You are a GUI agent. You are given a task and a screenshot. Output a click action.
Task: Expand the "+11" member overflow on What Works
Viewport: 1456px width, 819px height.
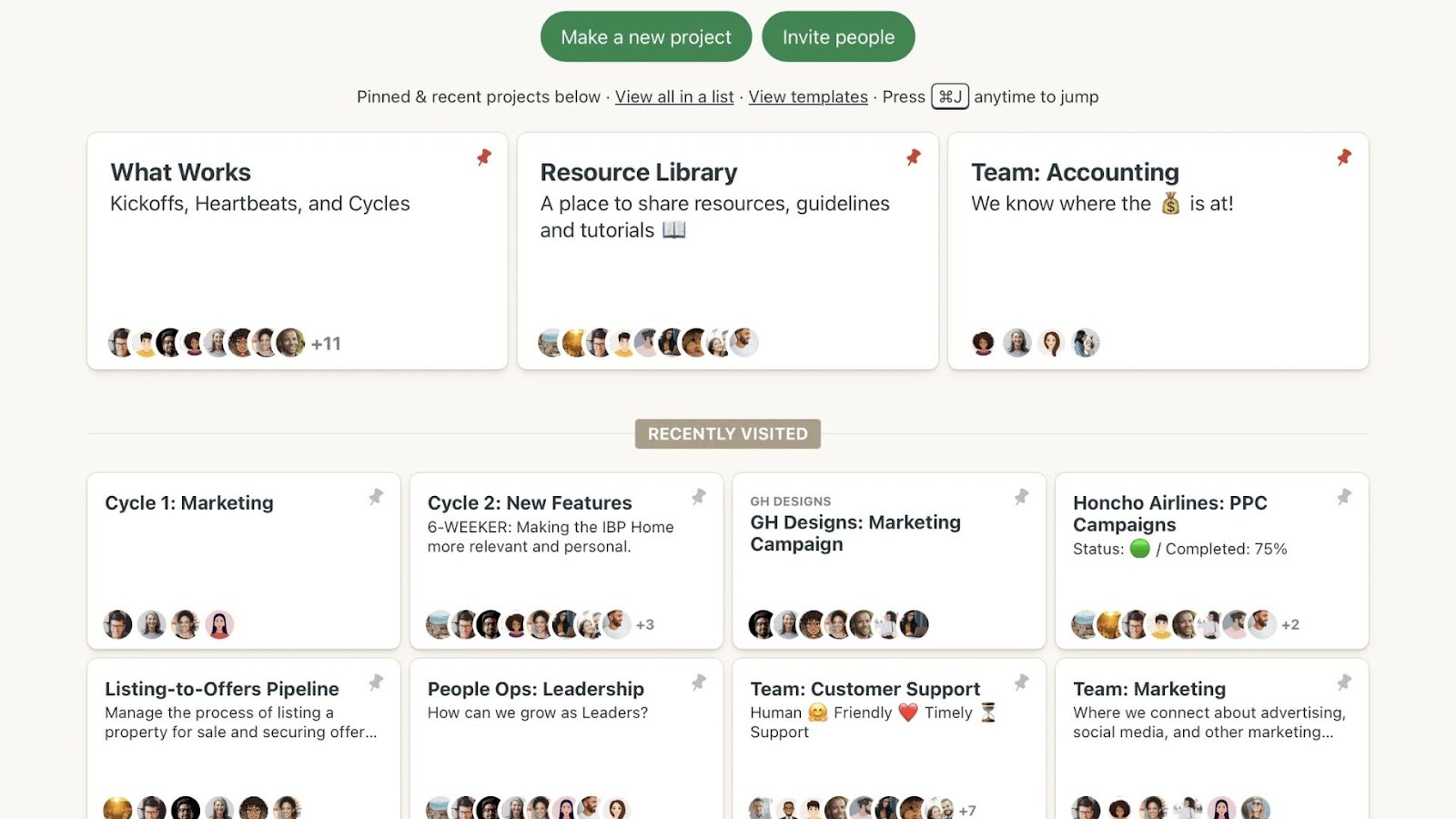click(x=326, y=343)
